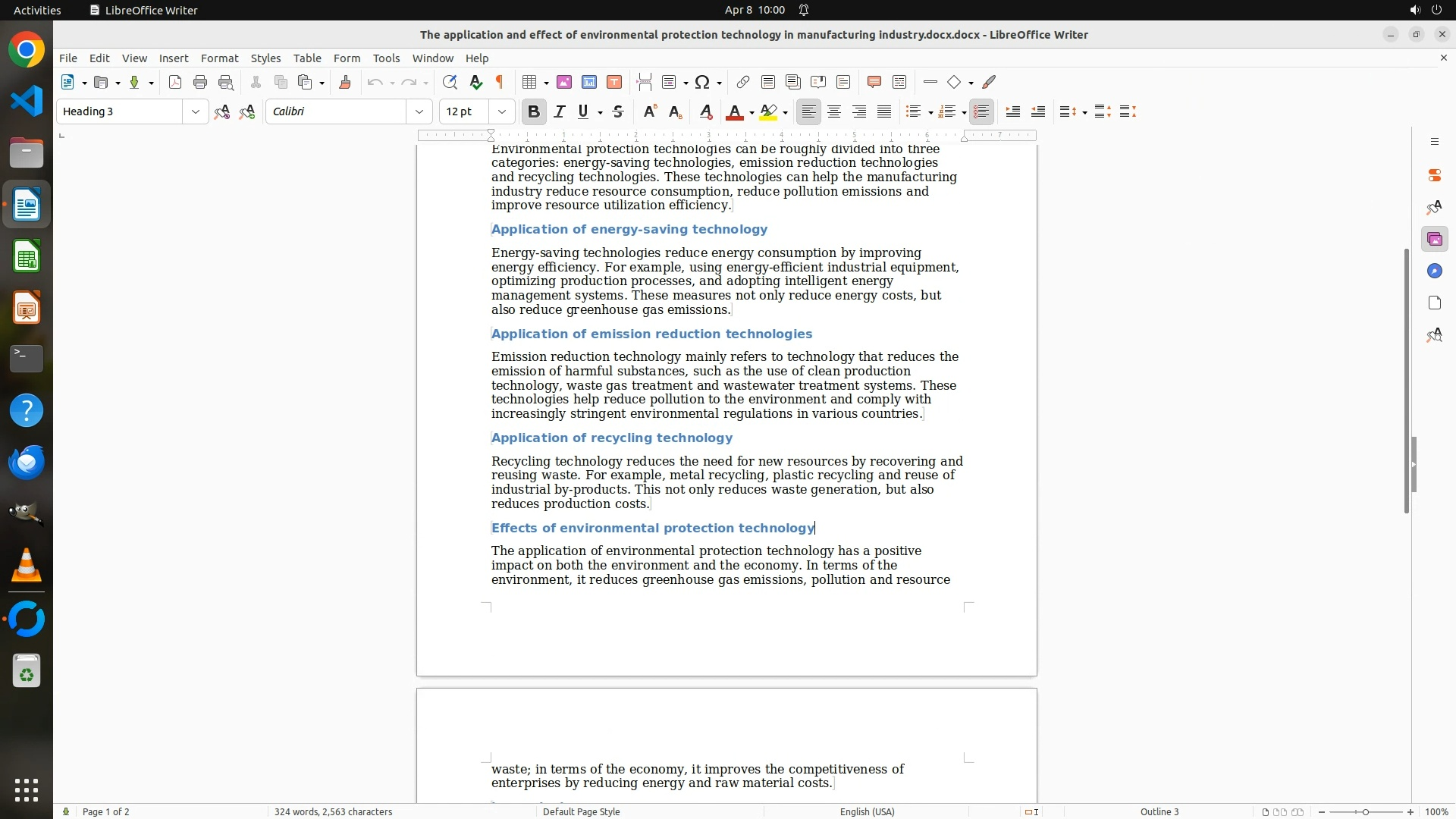The height and width of the screenshot is (819, 1456).
Task: Click the English (USA) language status button
Action: (867, 811)
